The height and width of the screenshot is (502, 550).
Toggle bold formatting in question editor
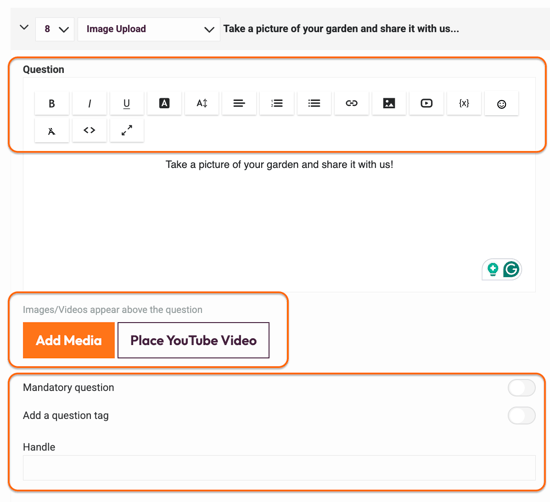click(x=52, y=103)
